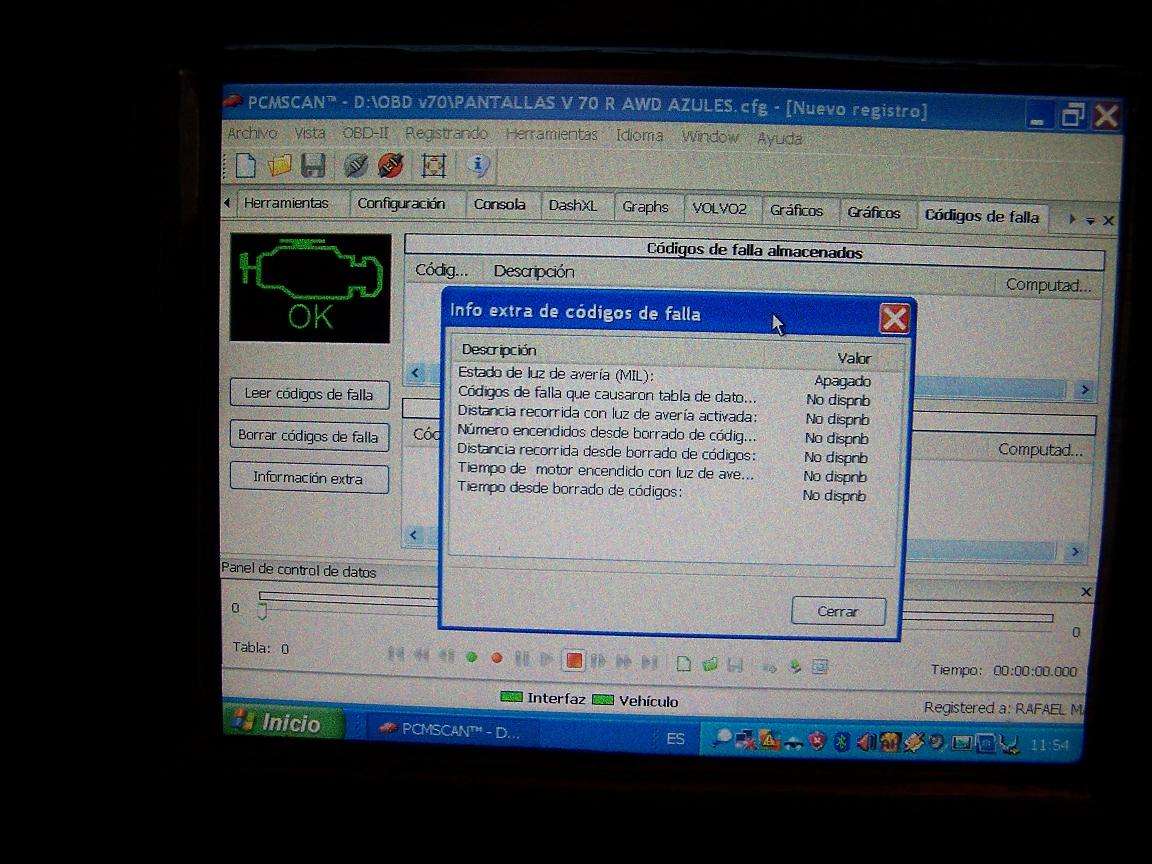The width and height of the screenshot is (1152, 864).
Task: Open the Vista menu
Action: coord(309,134)
